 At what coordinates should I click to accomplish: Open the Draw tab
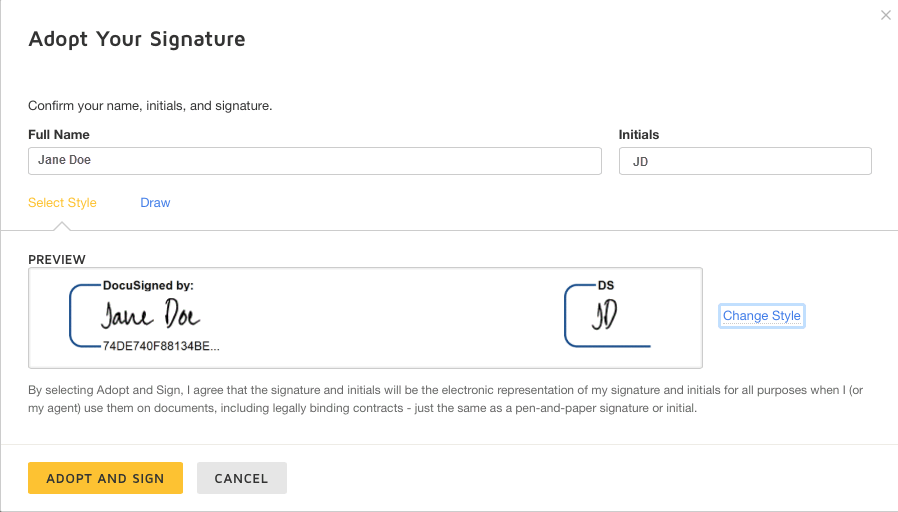[x=155, y=202]
